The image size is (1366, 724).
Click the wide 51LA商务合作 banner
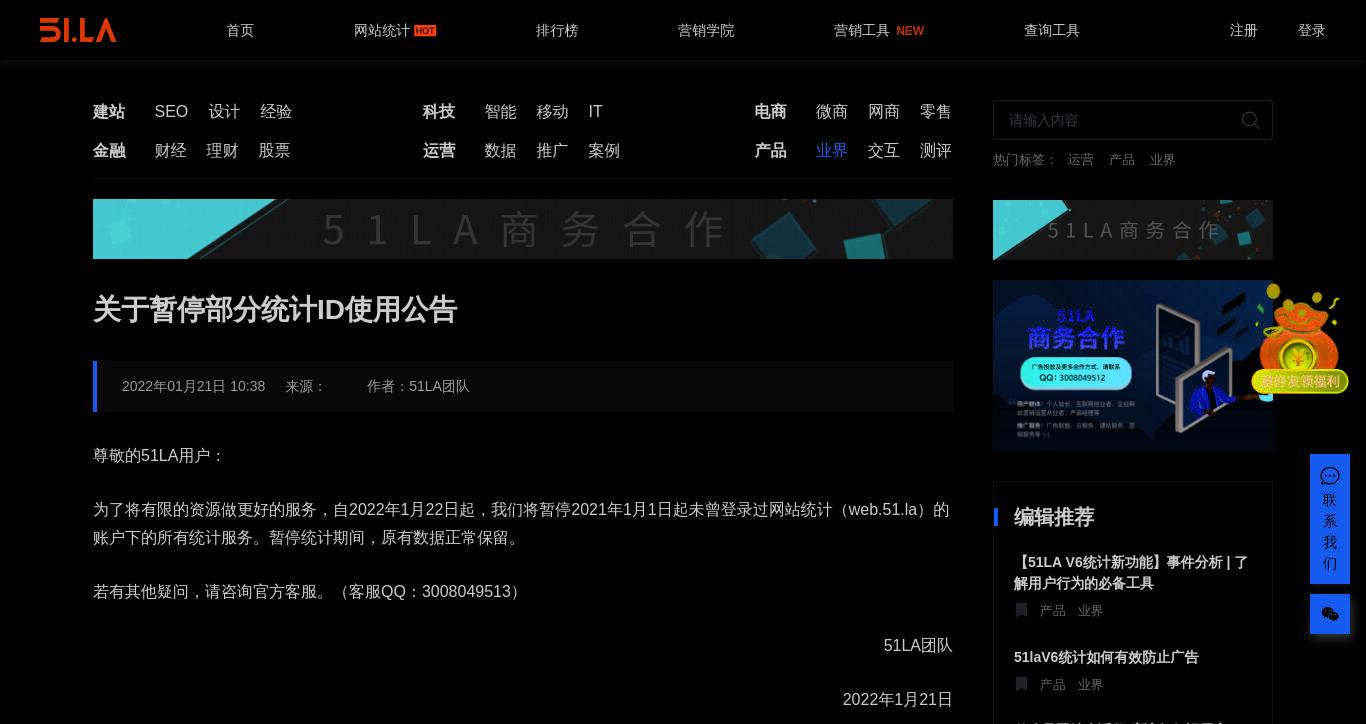(523, 229)
